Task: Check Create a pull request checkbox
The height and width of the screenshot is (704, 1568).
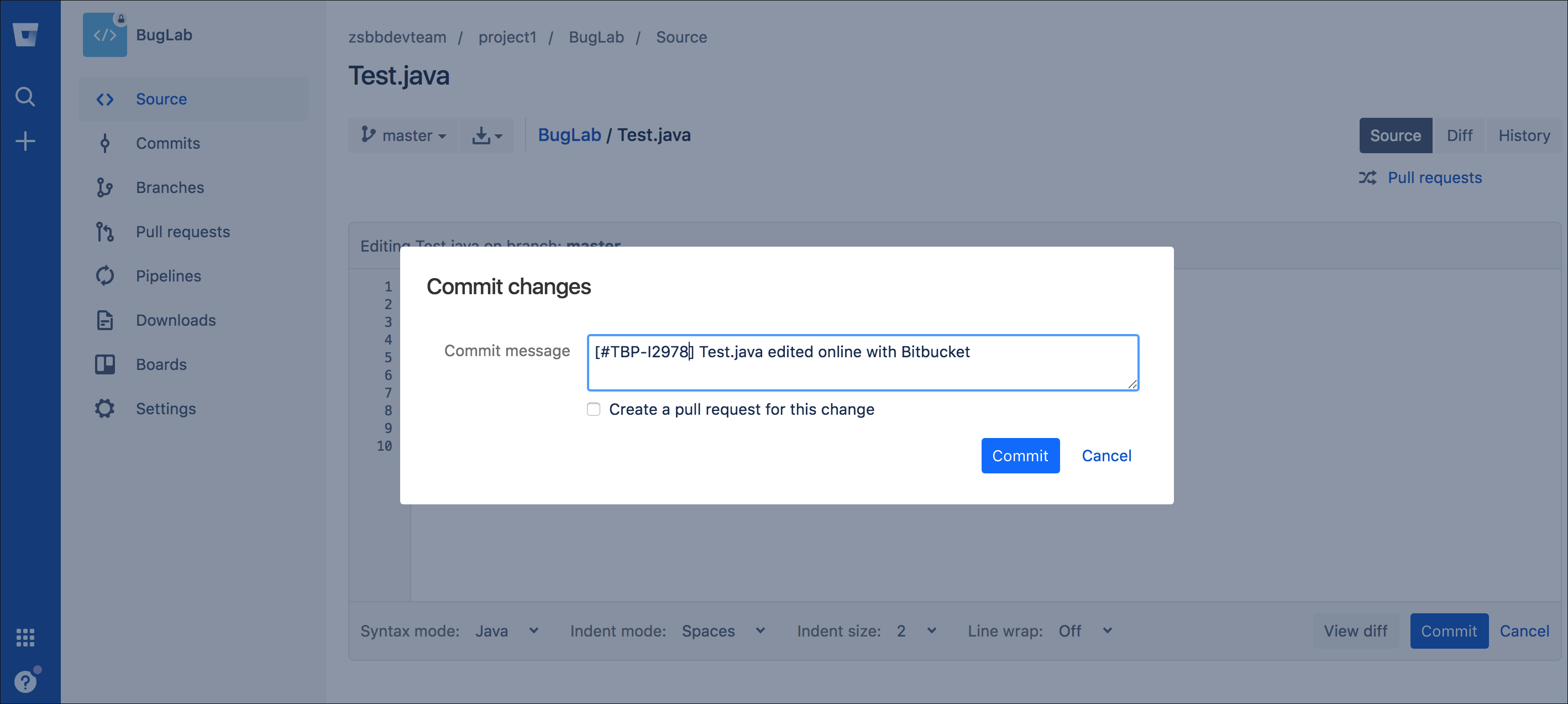Action: [594, 409]
